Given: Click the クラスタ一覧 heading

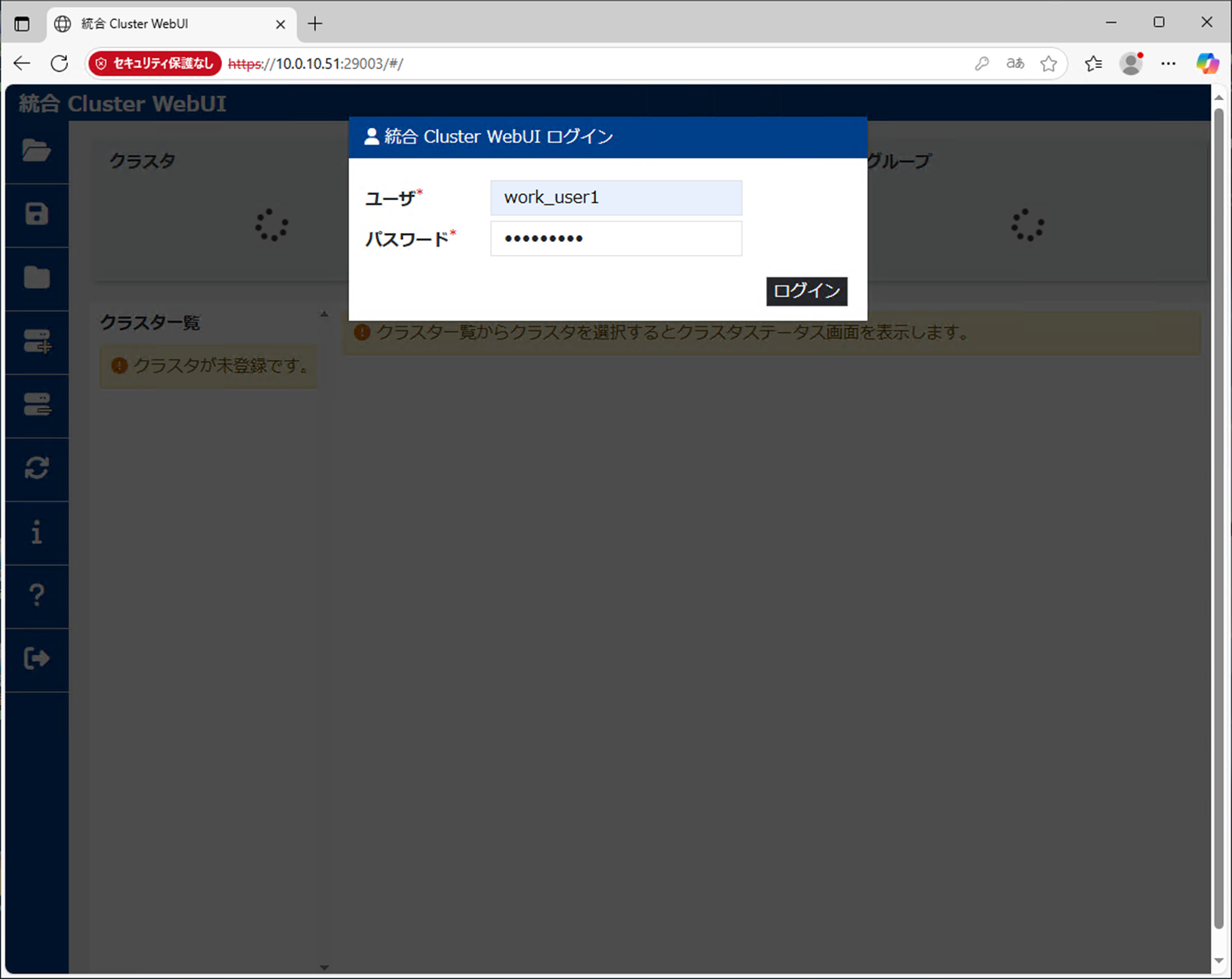Looking at the screenshot, I should [150, 323].
